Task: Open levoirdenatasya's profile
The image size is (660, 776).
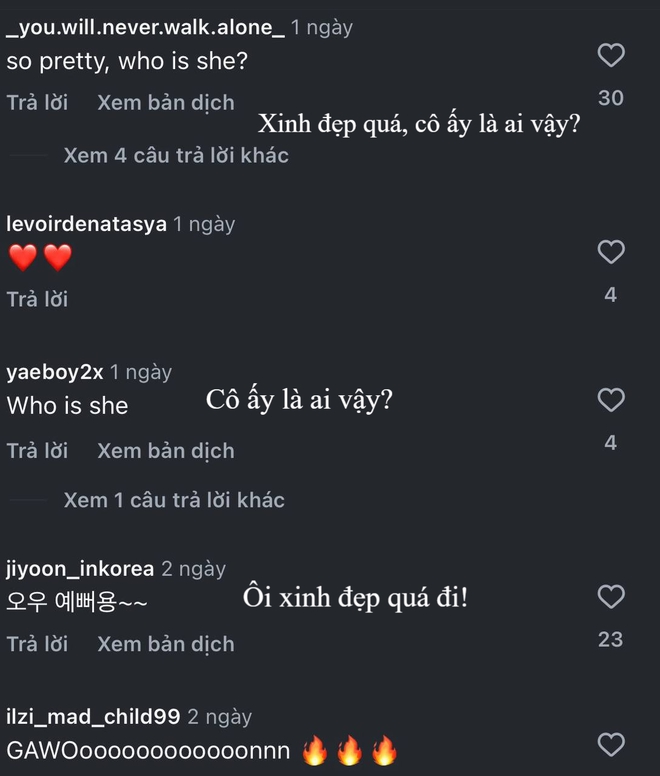Action: tap(86, 224)
